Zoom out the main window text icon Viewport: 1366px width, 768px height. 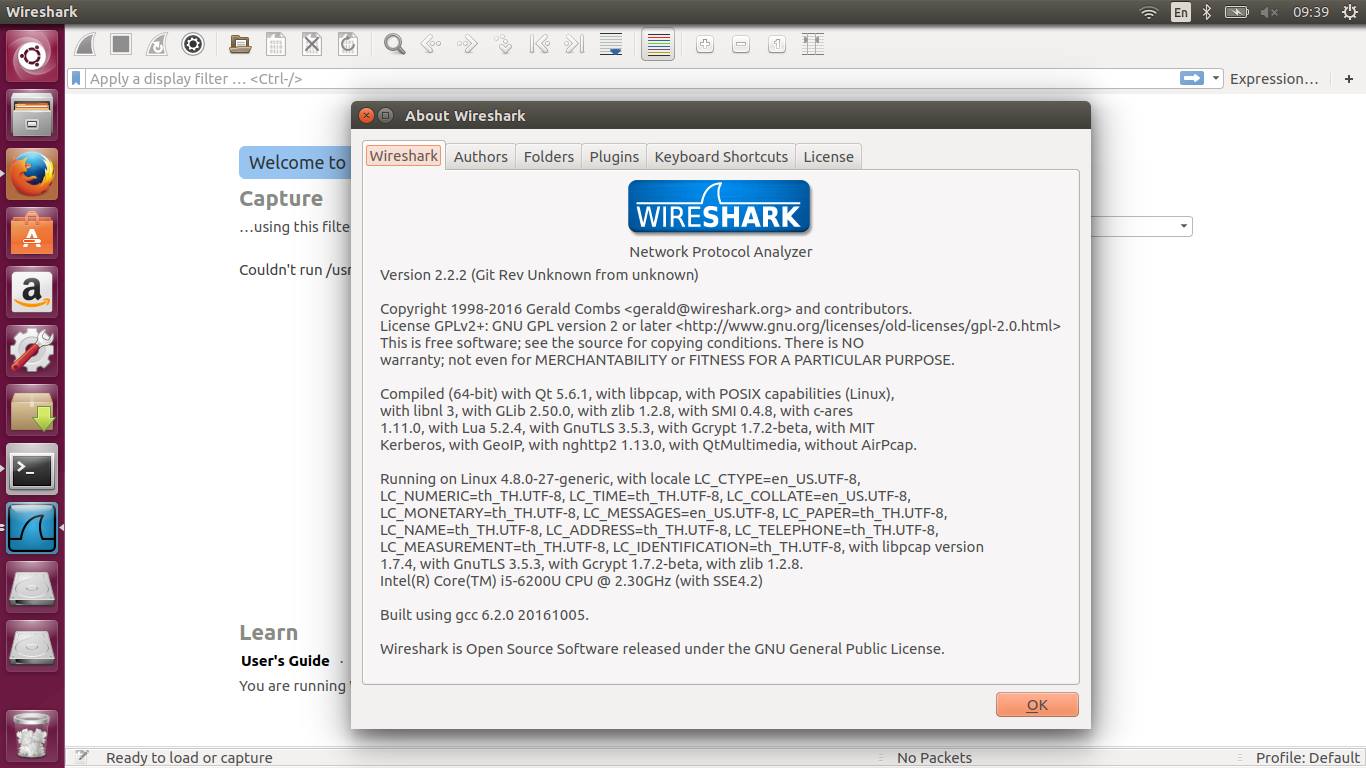click(741, 44)
